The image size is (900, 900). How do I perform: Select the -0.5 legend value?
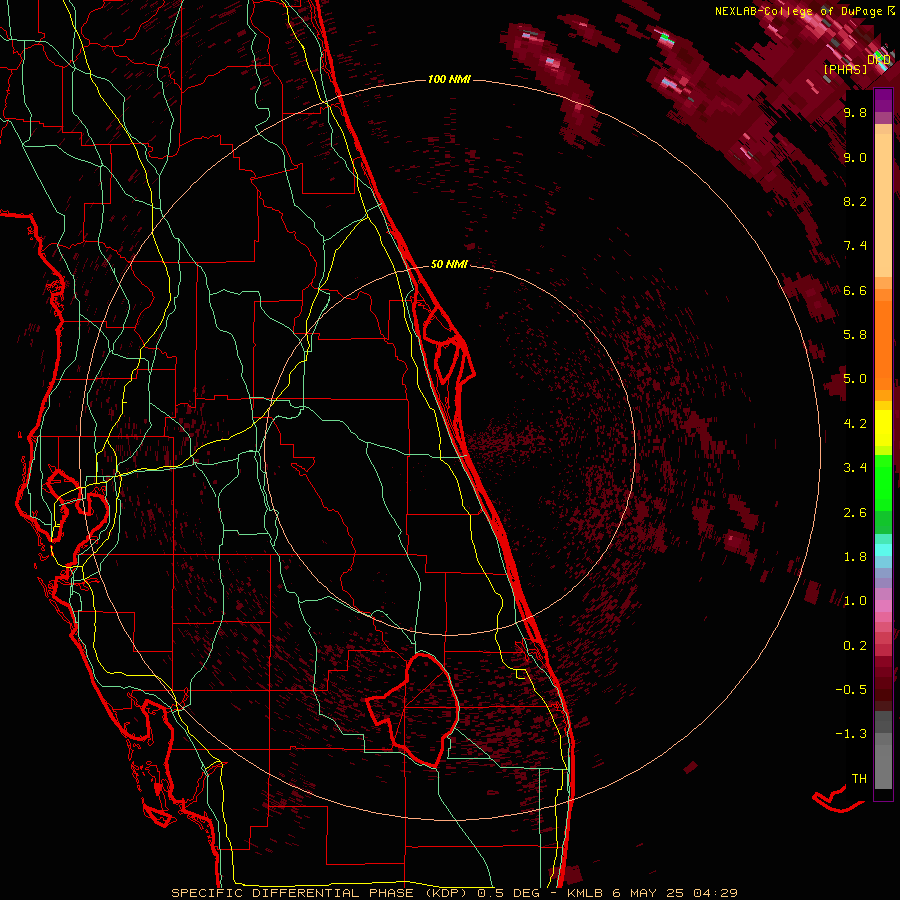point(851,690)
